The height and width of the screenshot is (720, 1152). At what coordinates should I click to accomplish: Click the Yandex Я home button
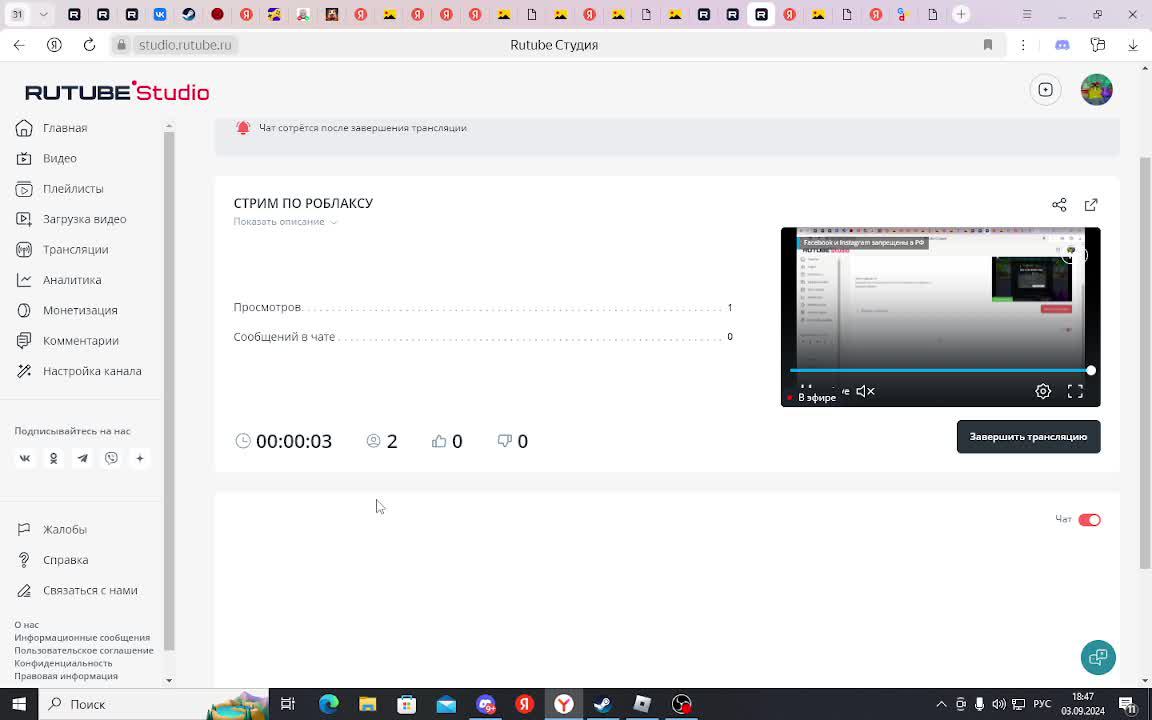[54, 45]
